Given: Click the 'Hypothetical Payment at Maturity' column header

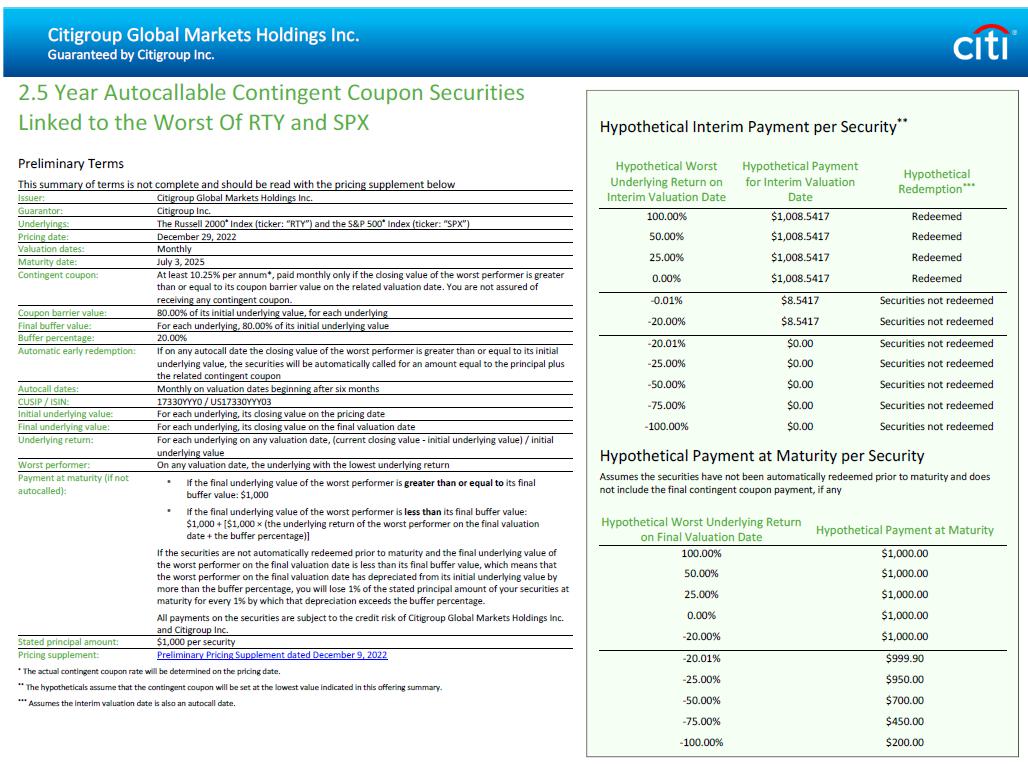Looking at the screenshot, I should click(904, 530).
